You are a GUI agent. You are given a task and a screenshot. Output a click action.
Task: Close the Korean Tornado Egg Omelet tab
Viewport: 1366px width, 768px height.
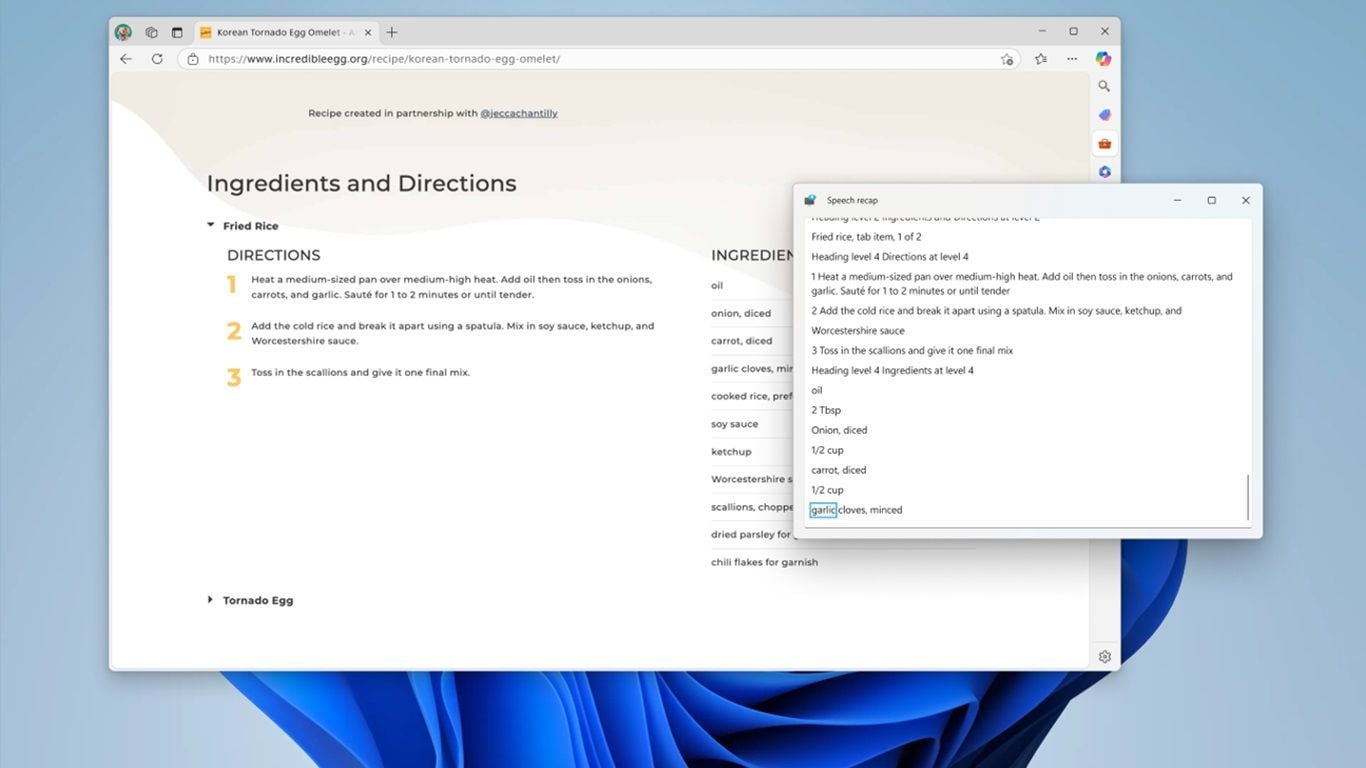(368, 32)
